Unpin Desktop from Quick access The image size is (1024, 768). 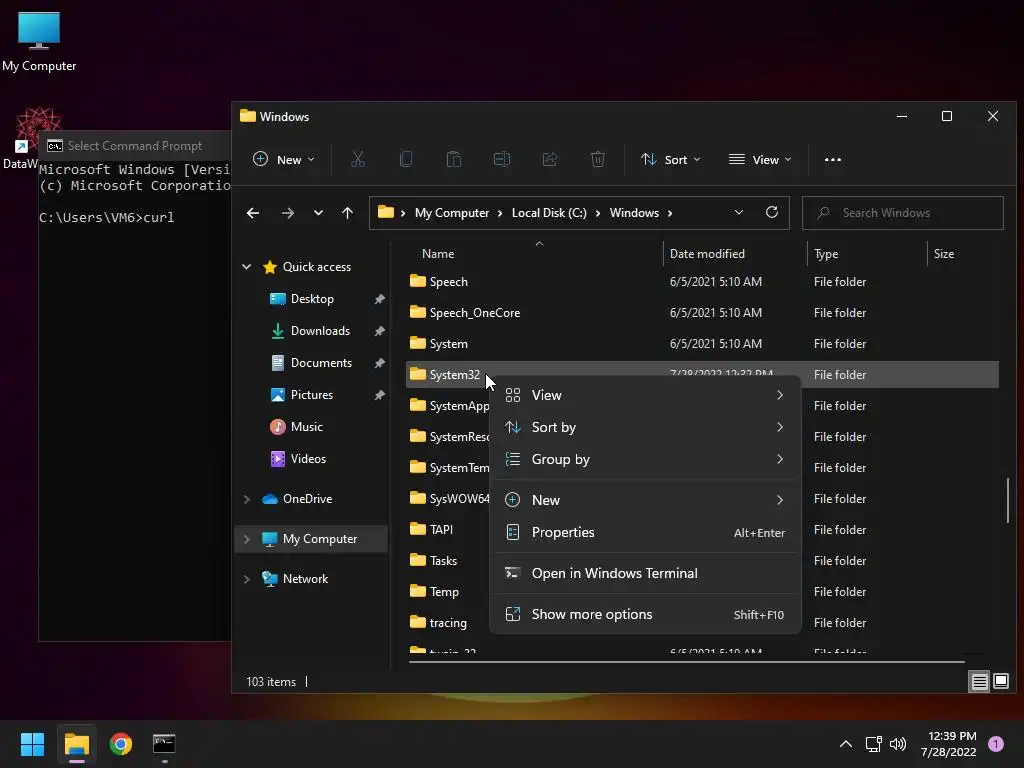(x=379, y=299)
